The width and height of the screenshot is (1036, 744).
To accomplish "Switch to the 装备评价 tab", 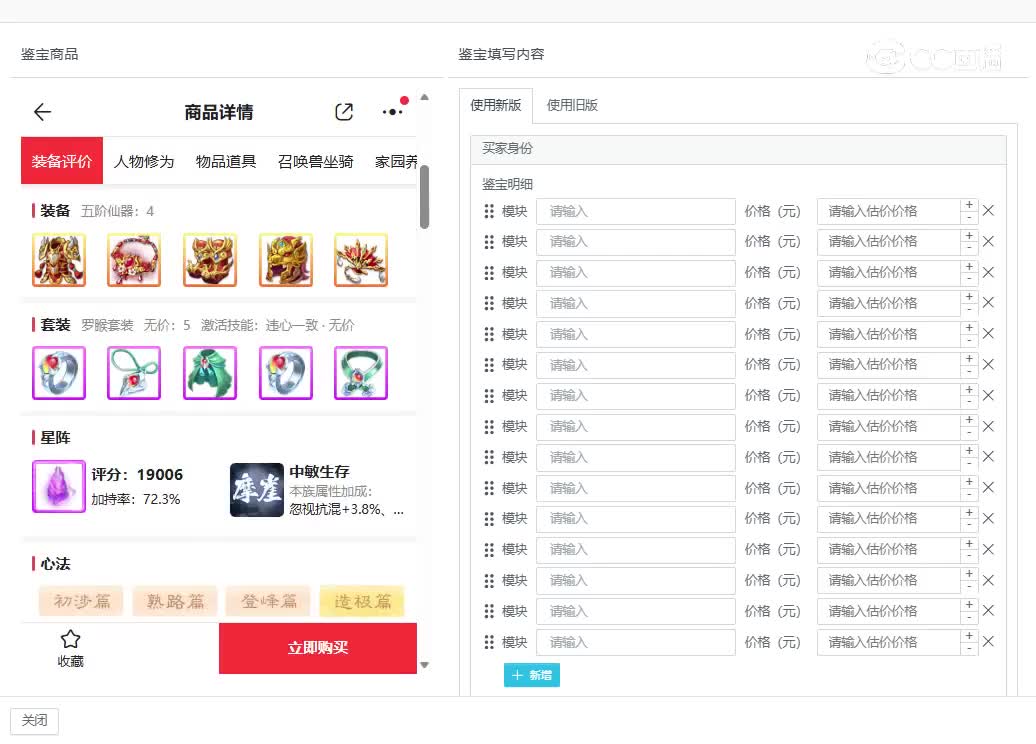I will pyautogui.click(x=62, y=161).
